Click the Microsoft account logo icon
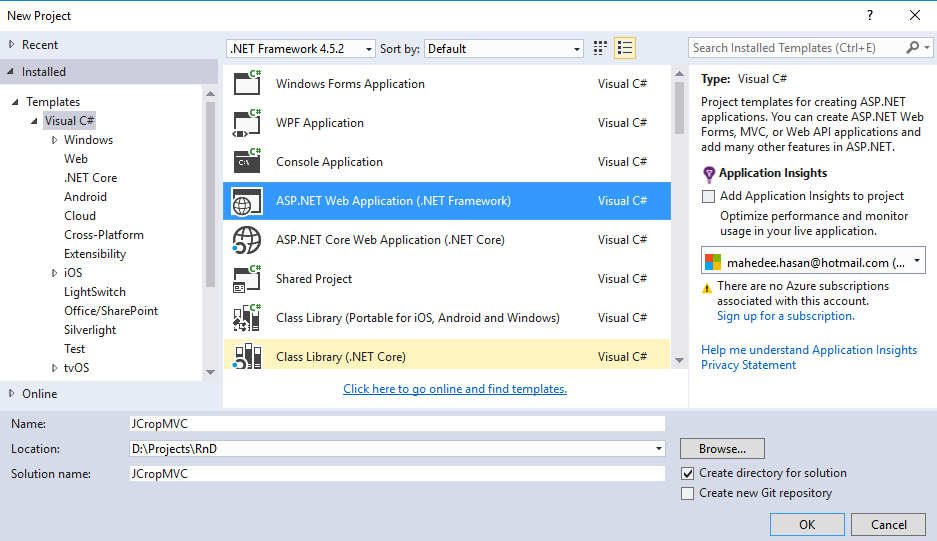The width and height of the screenshot is (937, 541). pos(713,262)
